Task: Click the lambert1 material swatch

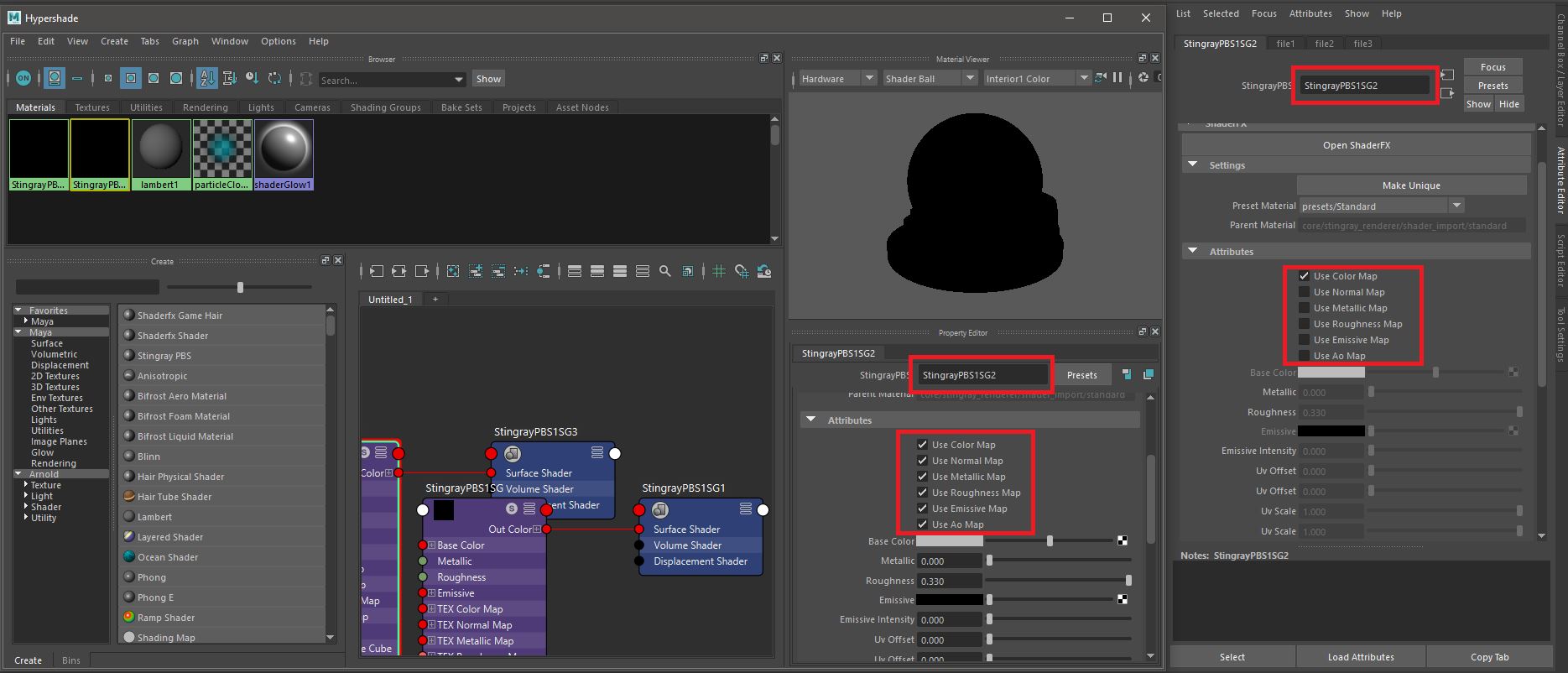Action: 160,149
